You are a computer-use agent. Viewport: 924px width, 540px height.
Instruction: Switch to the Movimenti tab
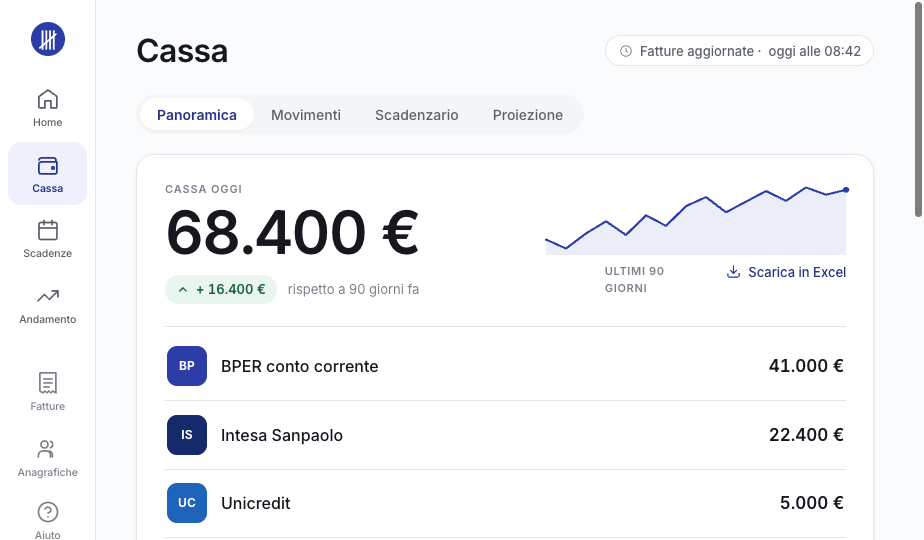[x=306, y=115]
